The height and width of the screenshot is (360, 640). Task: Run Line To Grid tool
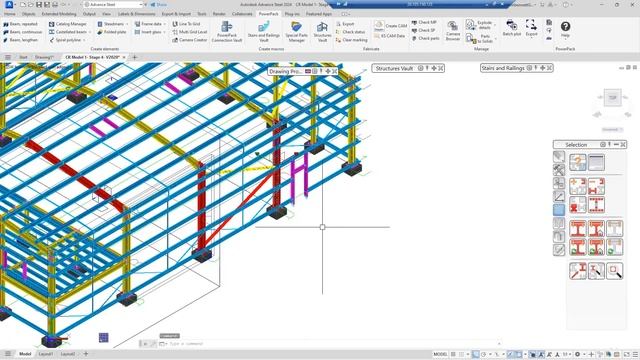(x=186, y=24)
